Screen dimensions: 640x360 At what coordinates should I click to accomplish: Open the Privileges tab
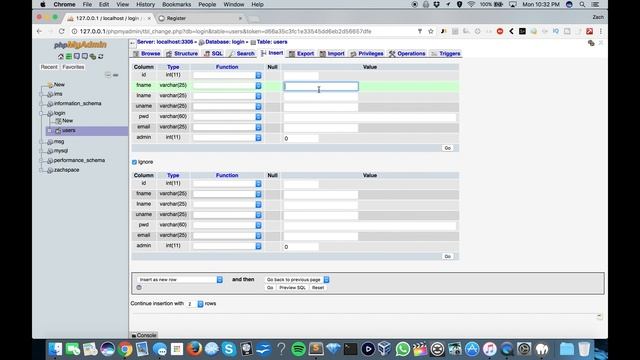[x=367, y=53]
